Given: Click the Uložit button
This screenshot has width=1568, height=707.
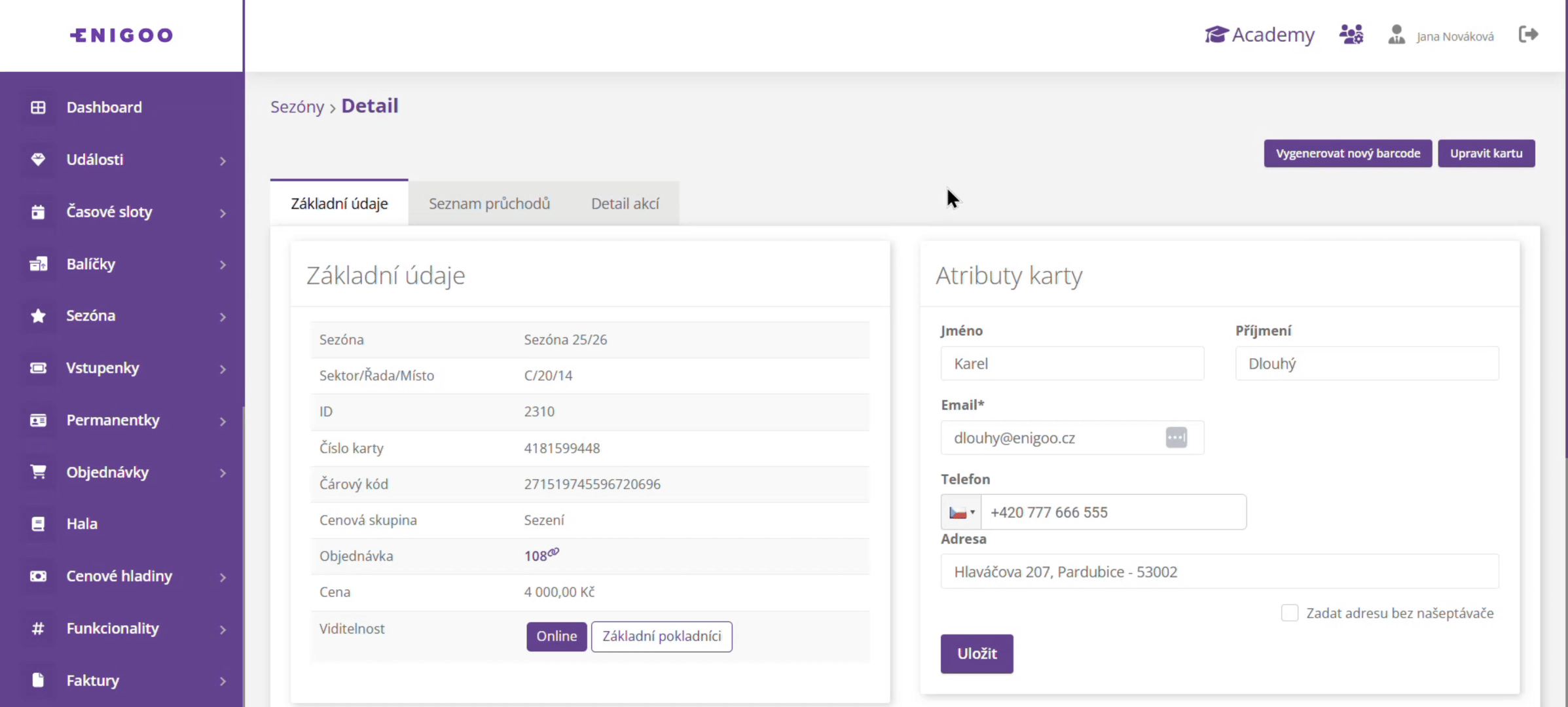Looking at the screenshot, I should point(976,653).
